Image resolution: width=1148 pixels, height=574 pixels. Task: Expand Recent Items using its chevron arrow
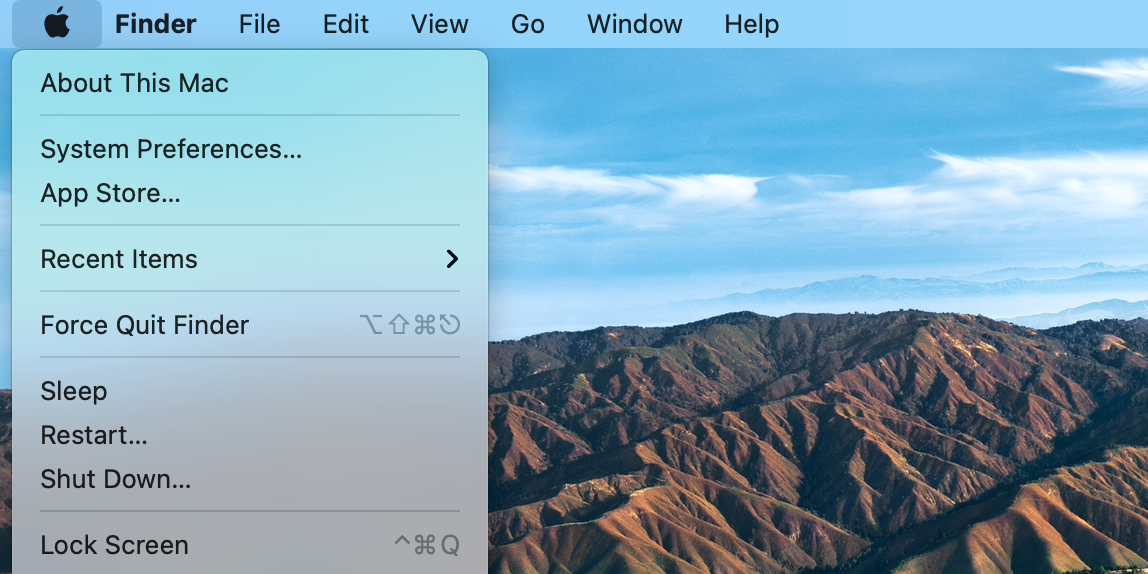pos(452,259)
